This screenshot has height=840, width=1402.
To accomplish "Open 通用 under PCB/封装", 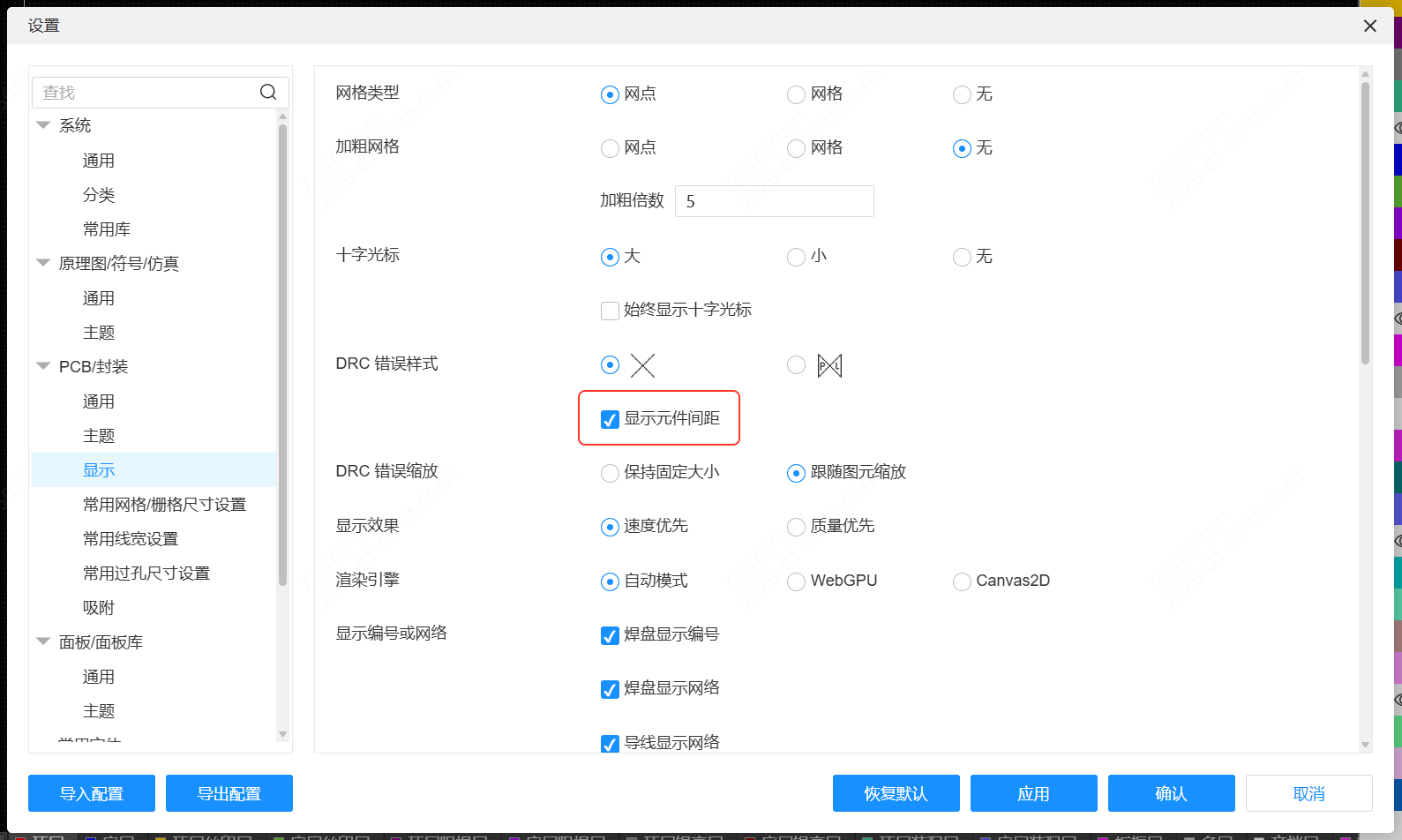I will tap(99, 401).
